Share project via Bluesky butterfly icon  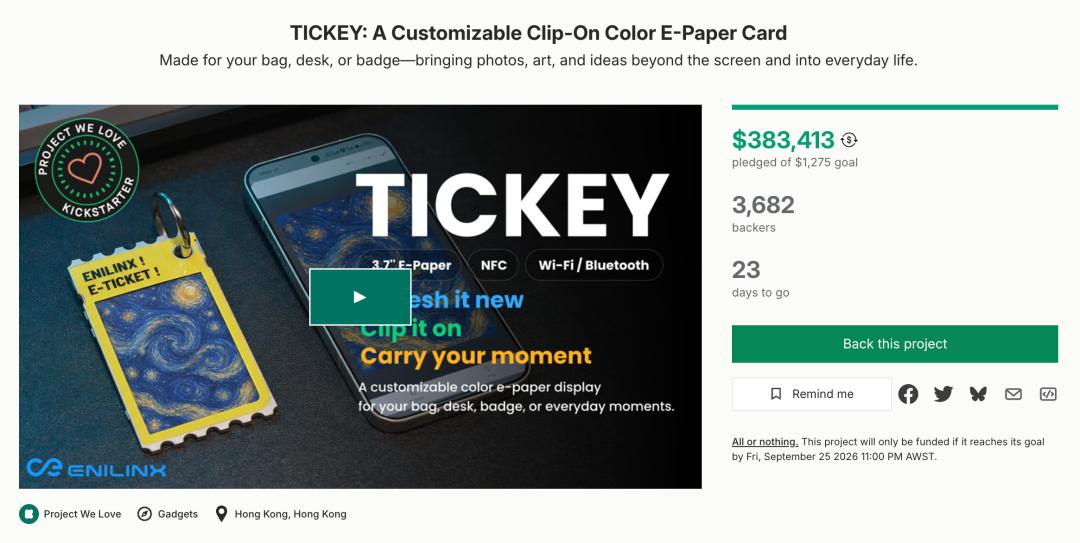pyautogui.click(x=978, y=394)
